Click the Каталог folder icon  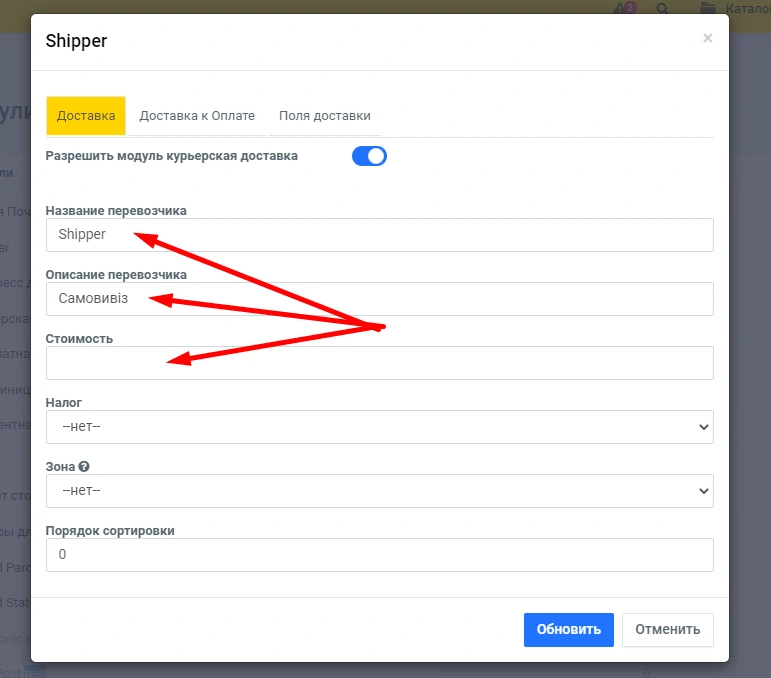[708, 8]
